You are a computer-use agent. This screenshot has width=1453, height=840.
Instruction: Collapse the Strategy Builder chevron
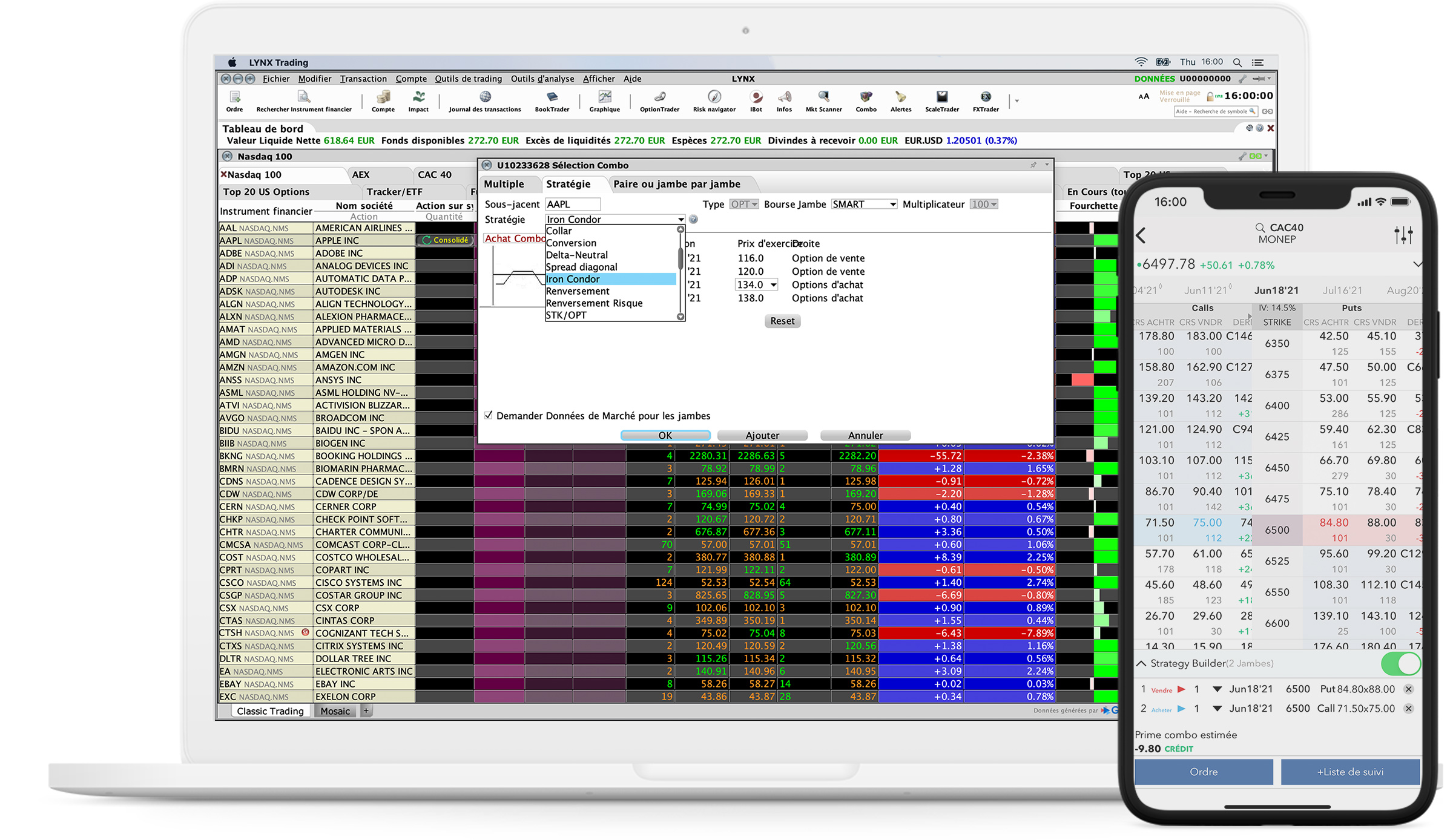[x=1141, y=664]
